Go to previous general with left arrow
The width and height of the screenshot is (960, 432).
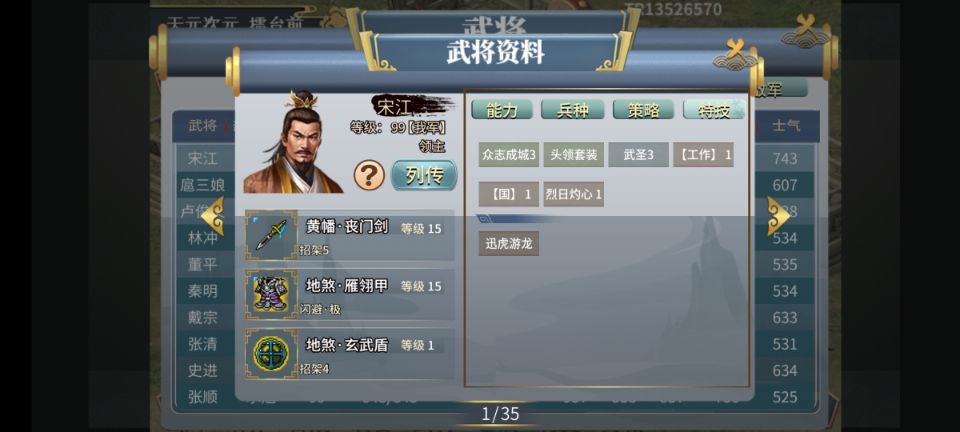(212, 215)
